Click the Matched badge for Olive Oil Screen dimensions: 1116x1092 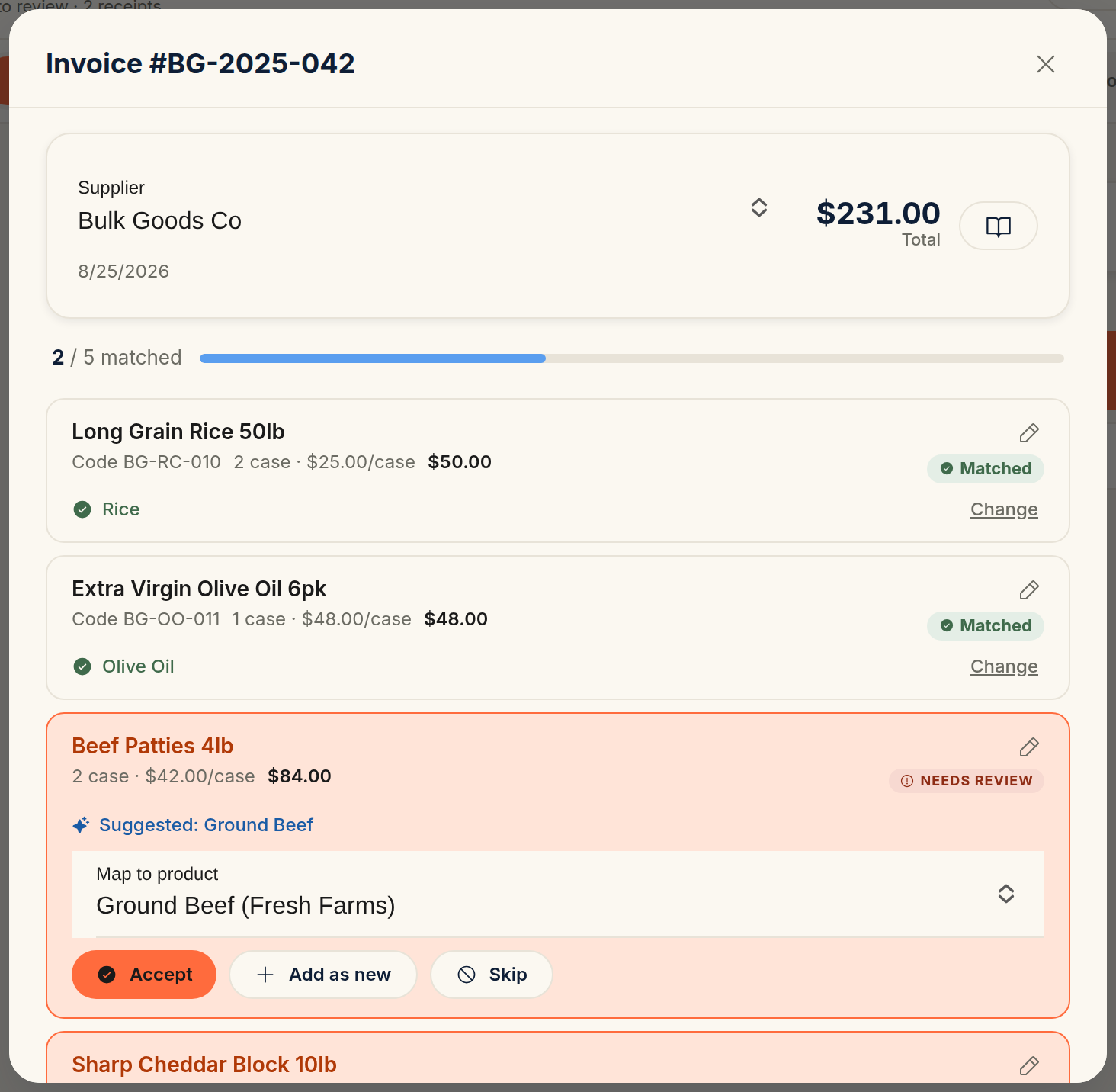986,625
